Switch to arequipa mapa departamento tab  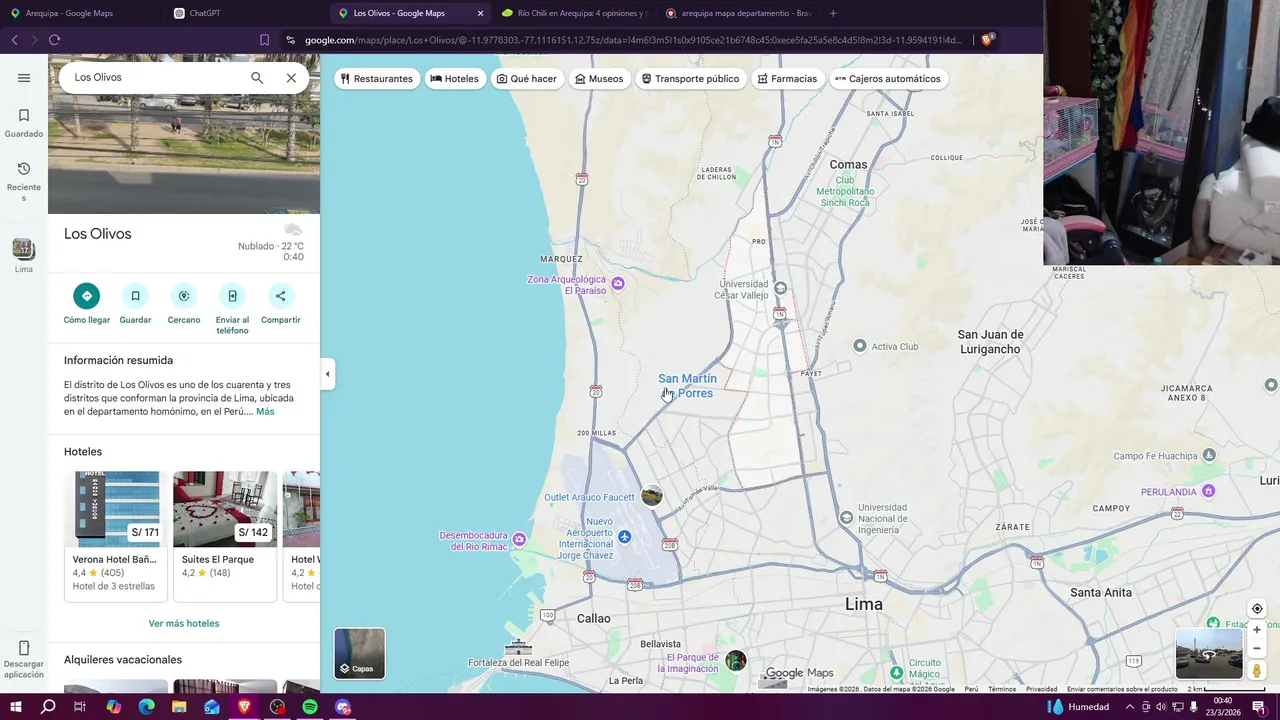click(x=737, y=13)
